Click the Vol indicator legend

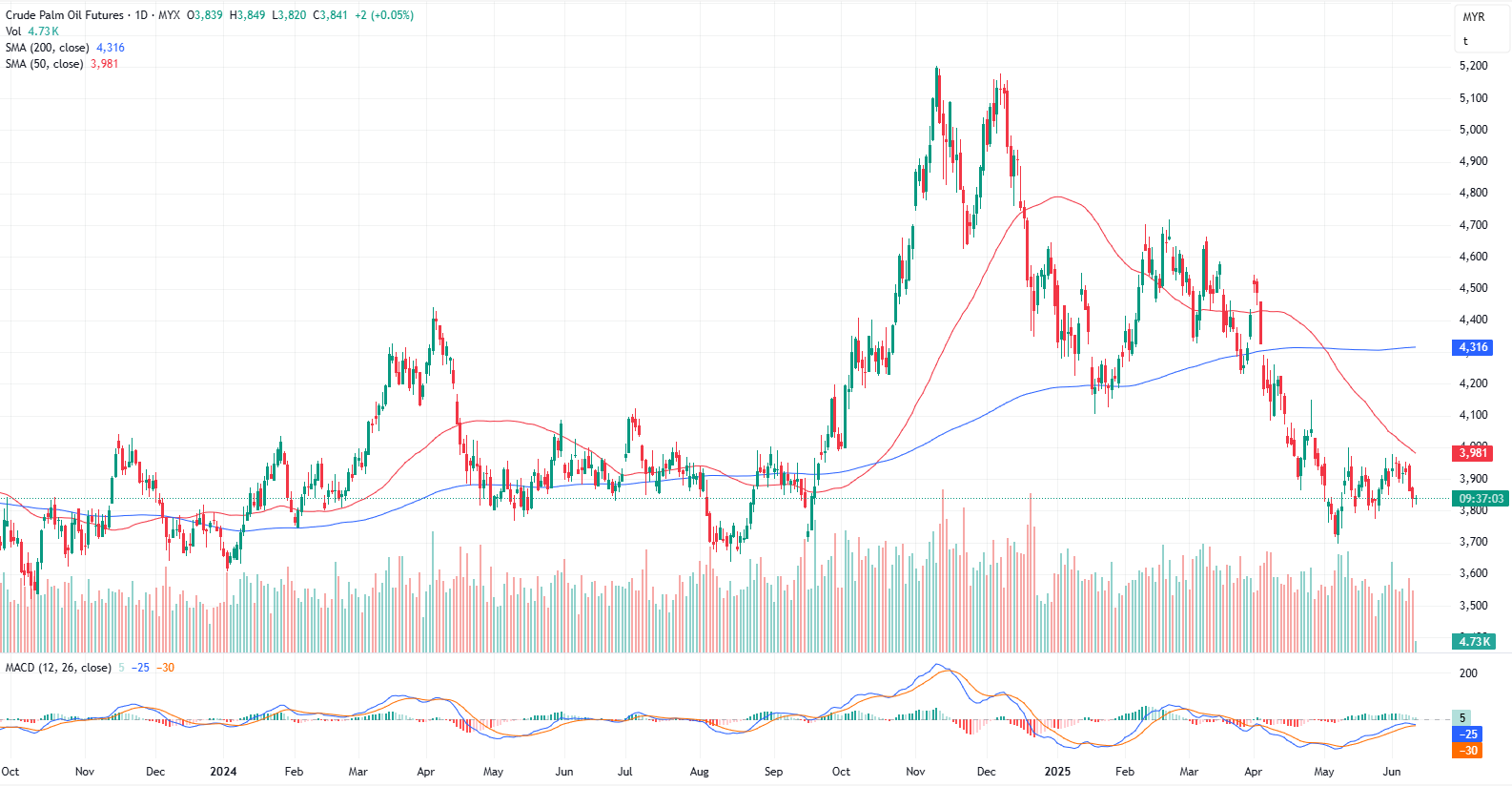coord(13,31)
